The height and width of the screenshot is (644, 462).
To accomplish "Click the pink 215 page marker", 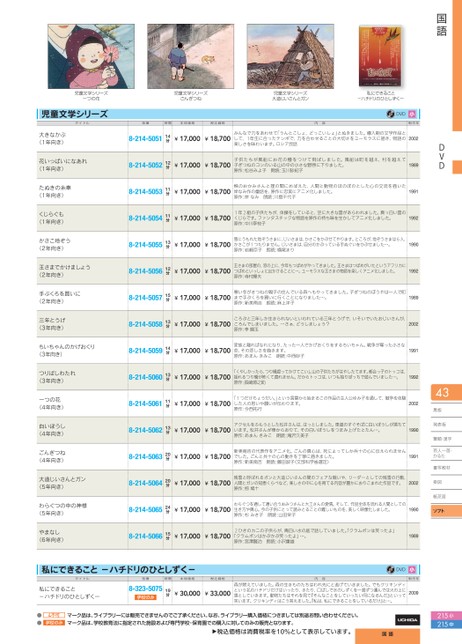I will point(446,616).
